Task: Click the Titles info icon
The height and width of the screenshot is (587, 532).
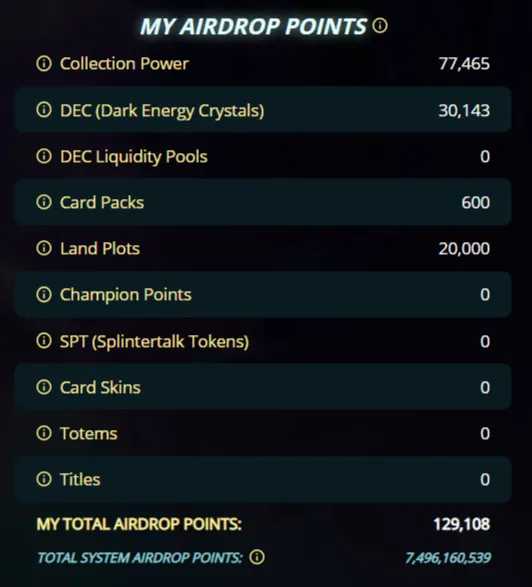Action: [x=44, y=479]
